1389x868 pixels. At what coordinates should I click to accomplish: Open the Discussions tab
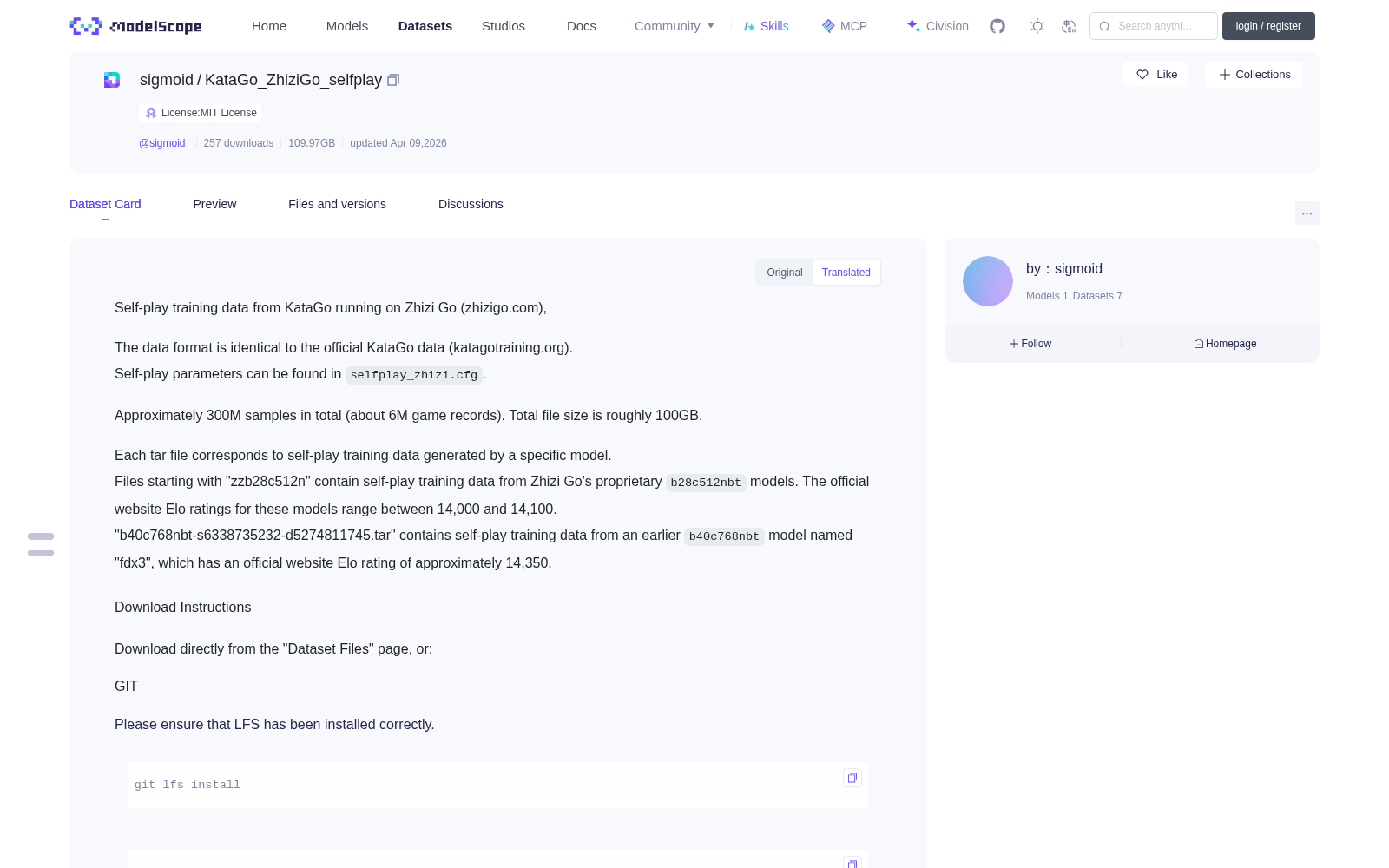[471, 204]
